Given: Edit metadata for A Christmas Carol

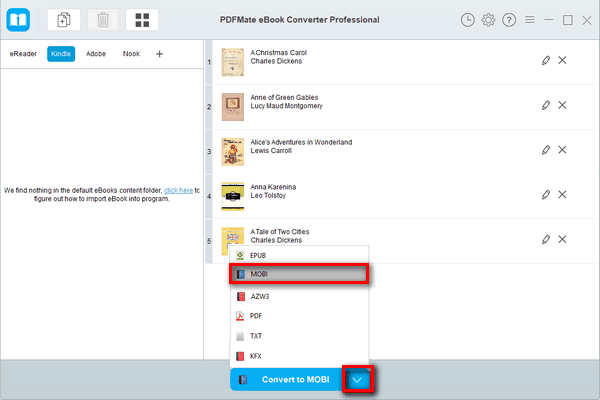Looking at the screenshot, I should click(546, 60).
